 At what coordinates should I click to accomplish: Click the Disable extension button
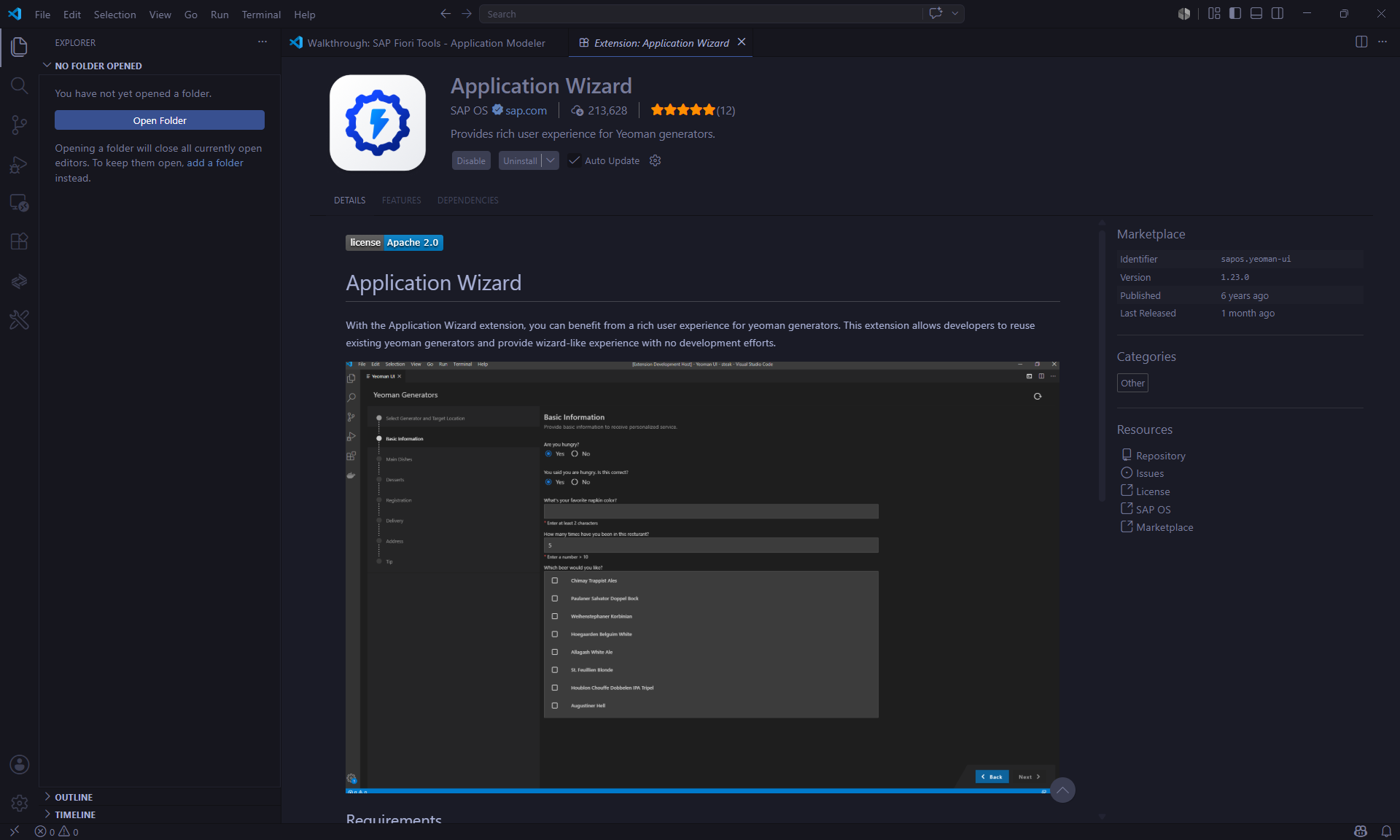click(x=471, y=160)
